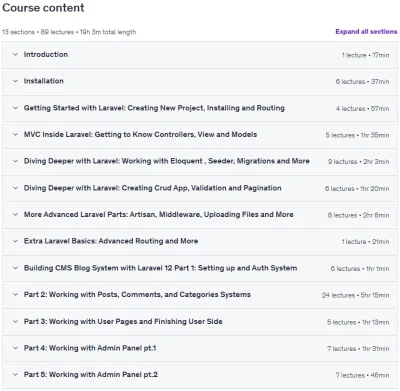The image size is (400, 391).
Task: Expand Part 4 Admin Panel pt.1 chevron
Action: coord(15,348)
